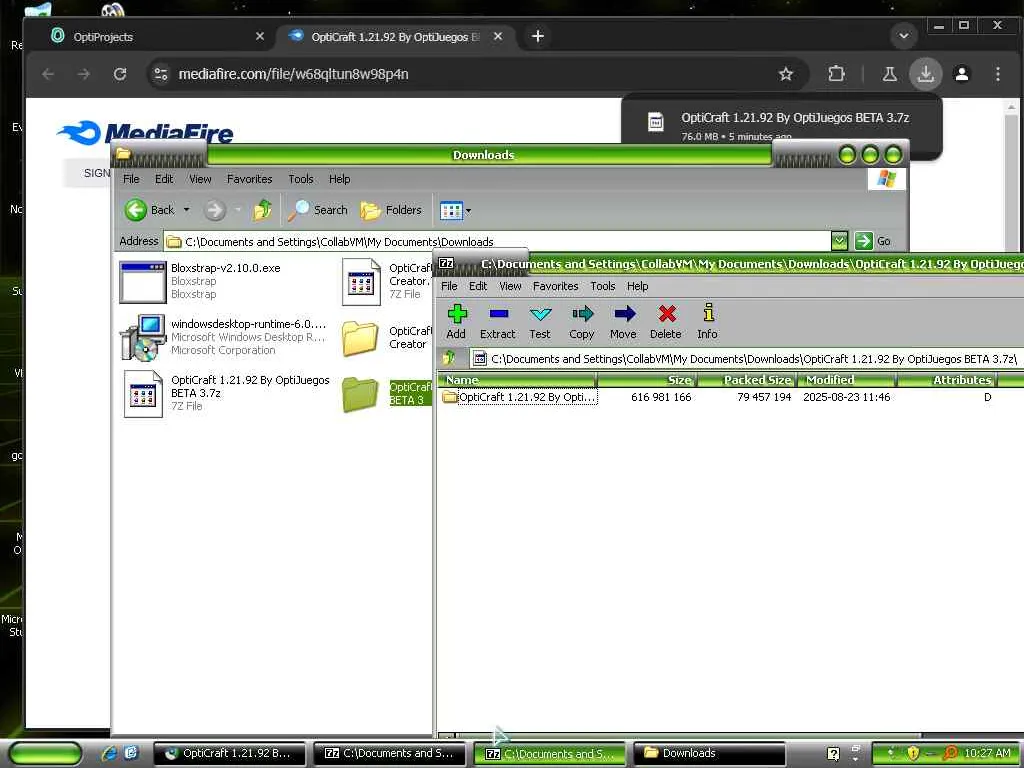This screenshot has width=1024, height=768.
Task: Click the Explorer Up folder icon
Action: pyautogui.click(x=263, y=210)
